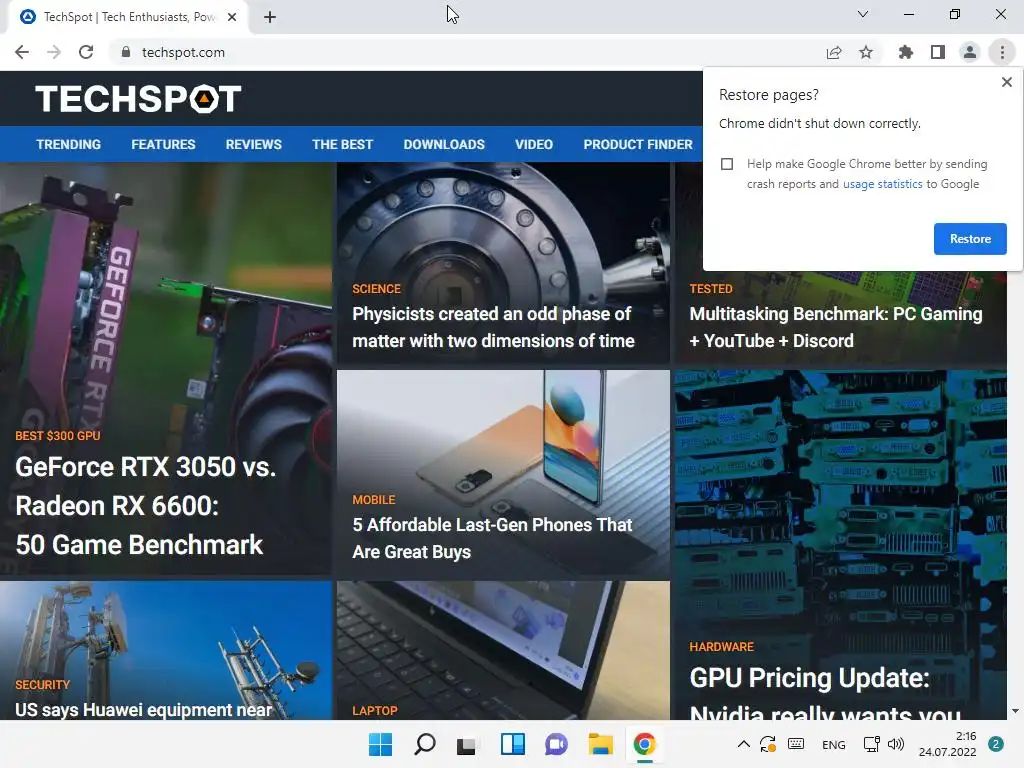
Task: Click the SCIENCE category label
Action: tap(376, 289)
